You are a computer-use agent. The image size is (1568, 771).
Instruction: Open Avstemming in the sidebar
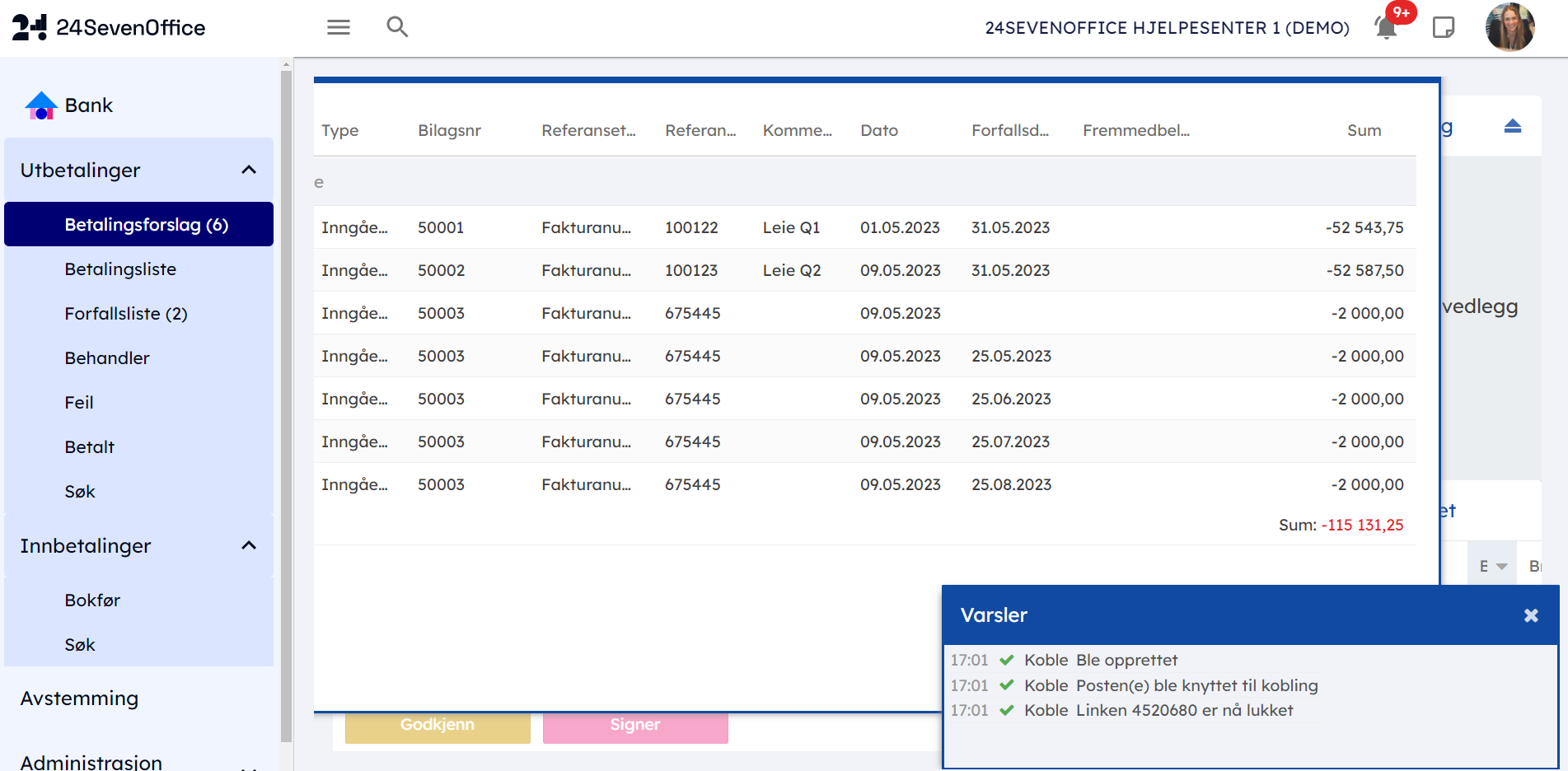[x=79, y=699]
